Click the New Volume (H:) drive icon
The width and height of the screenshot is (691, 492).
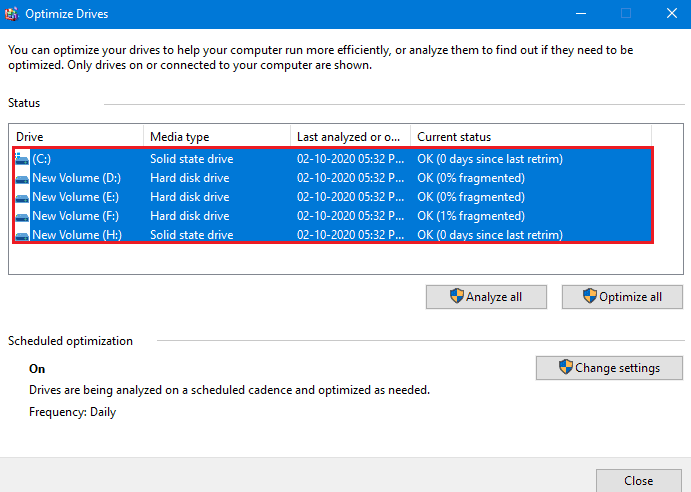click(22, 235)
